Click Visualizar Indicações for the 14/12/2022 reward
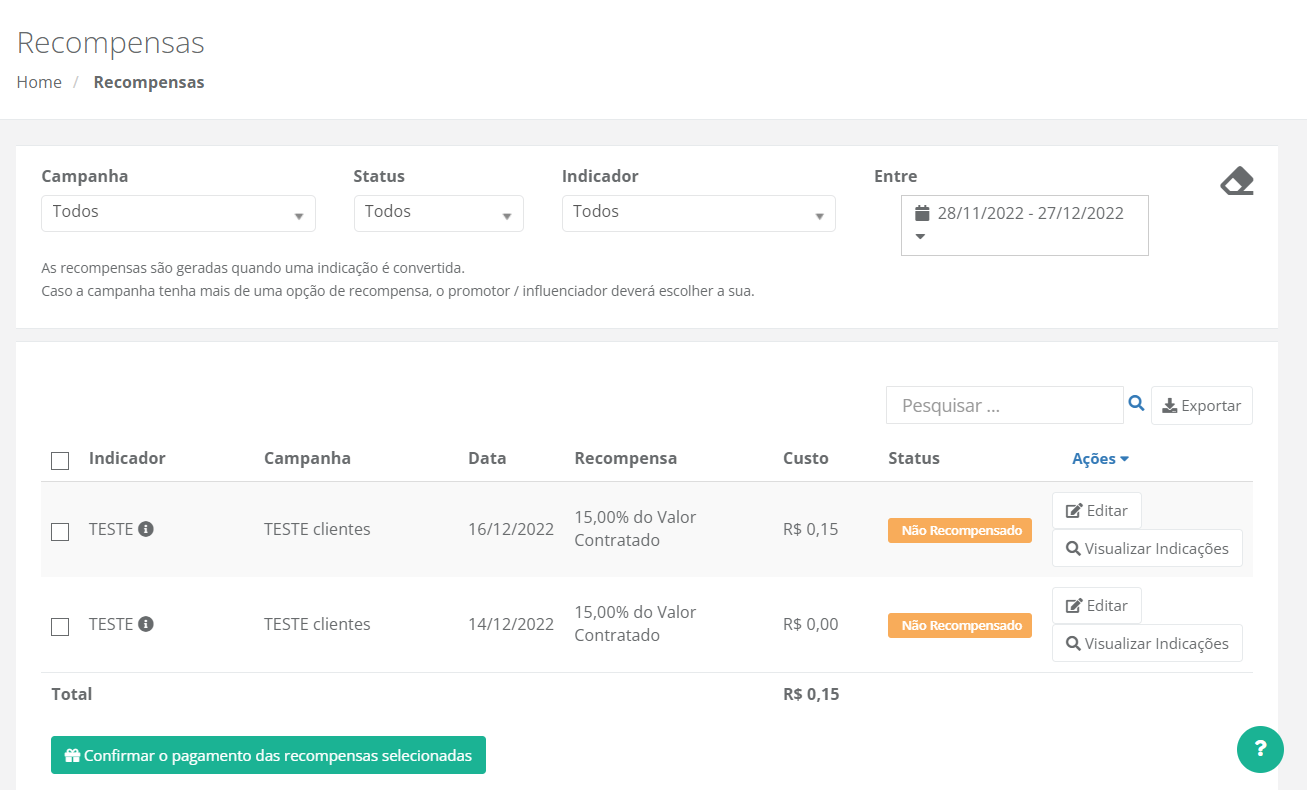 point(1147,643)
